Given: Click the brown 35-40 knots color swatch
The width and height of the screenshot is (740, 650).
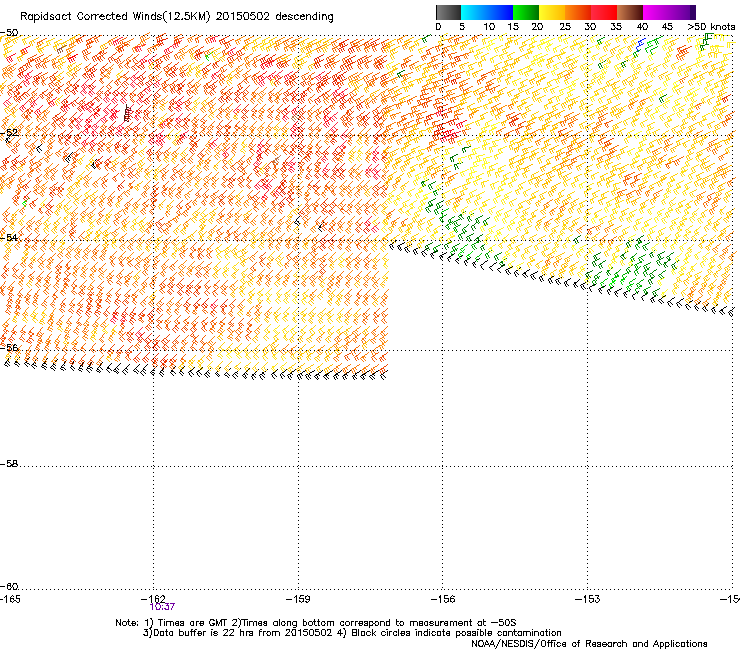Looking at the screenshot, I should point(630,12).
